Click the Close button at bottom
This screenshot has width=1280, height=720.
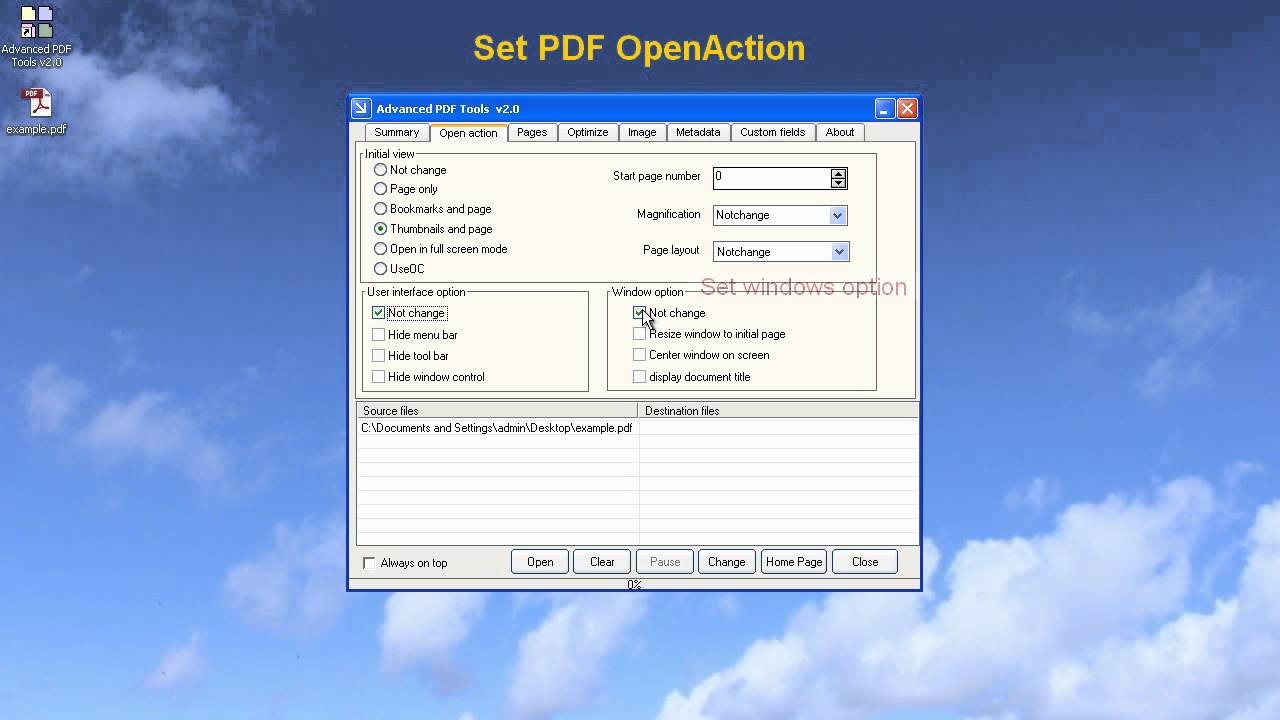tap(865, 562)
